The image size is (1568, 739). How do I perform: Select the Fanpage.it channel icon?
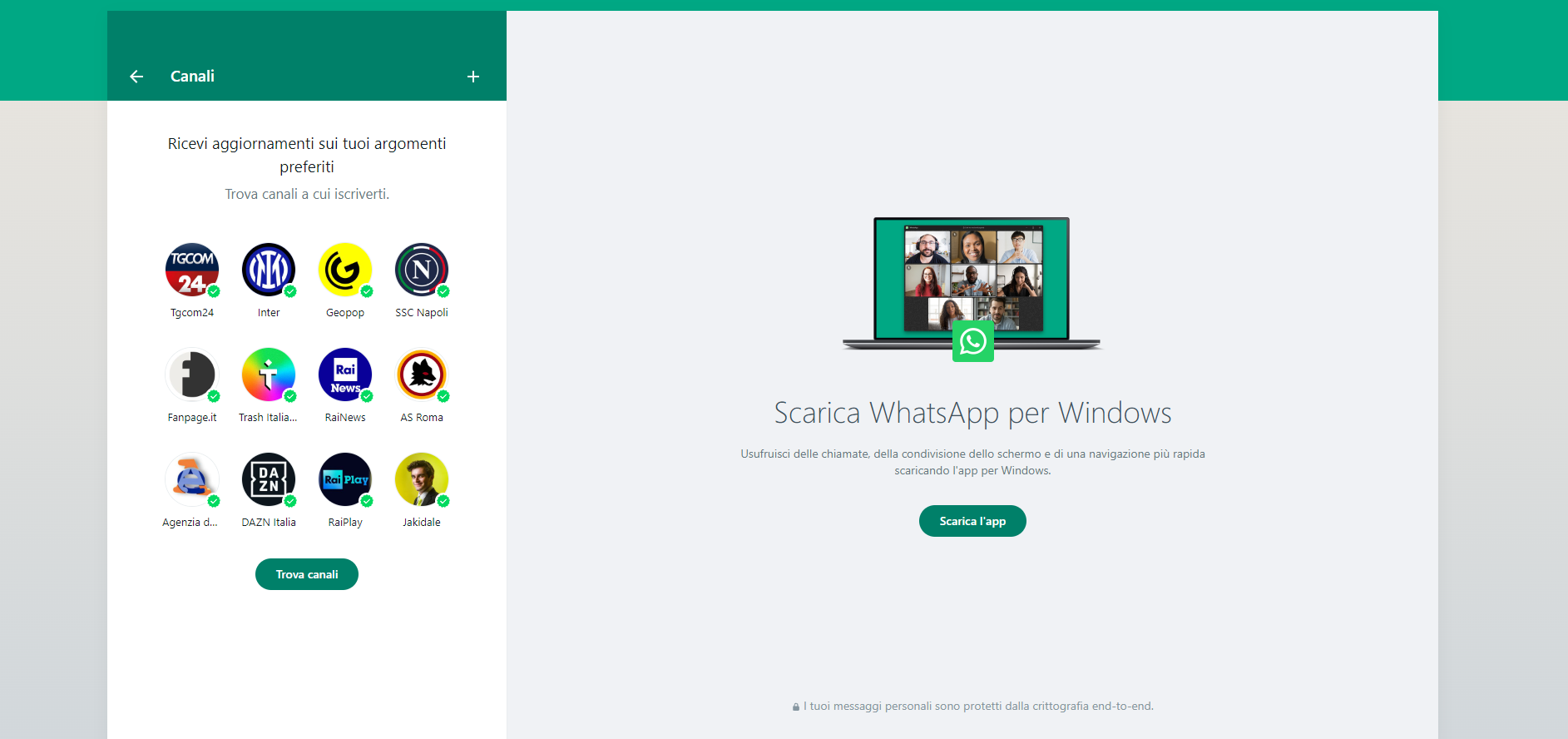click(192, 374)
